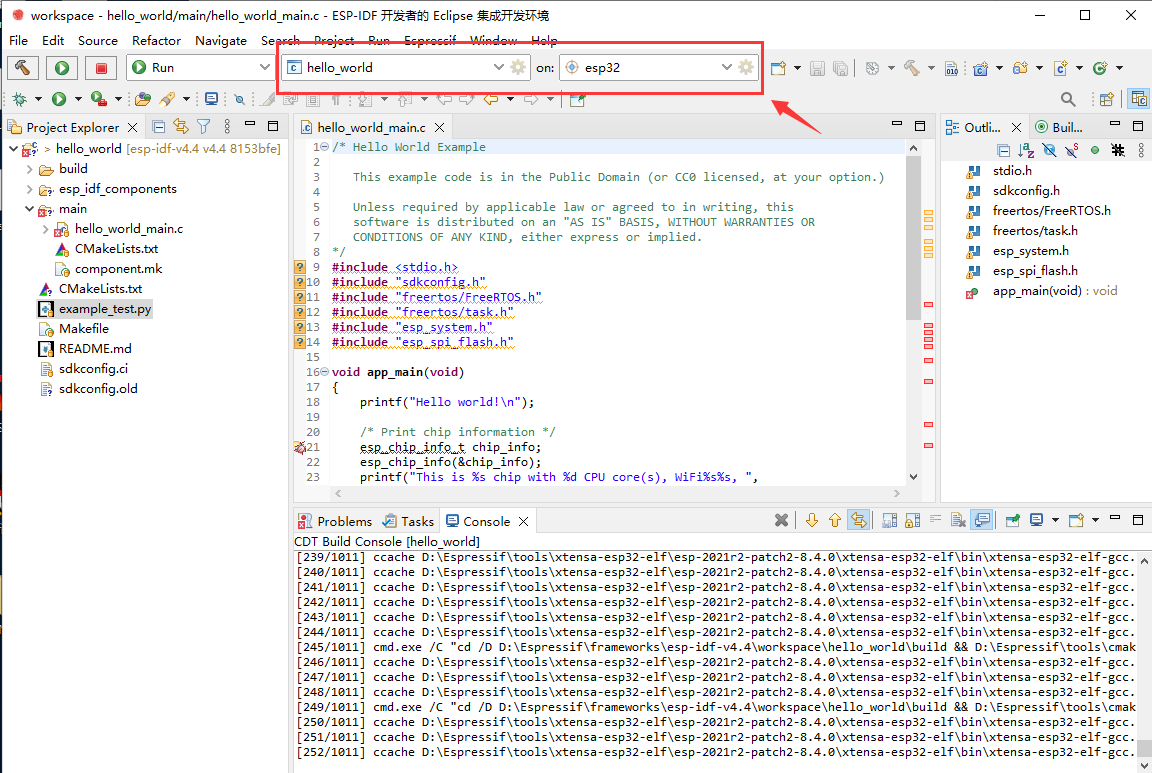Select the C/C++ perspective button
Image resolution: width=1152 pixels, height=773 pixels.
pos(1139,98)
